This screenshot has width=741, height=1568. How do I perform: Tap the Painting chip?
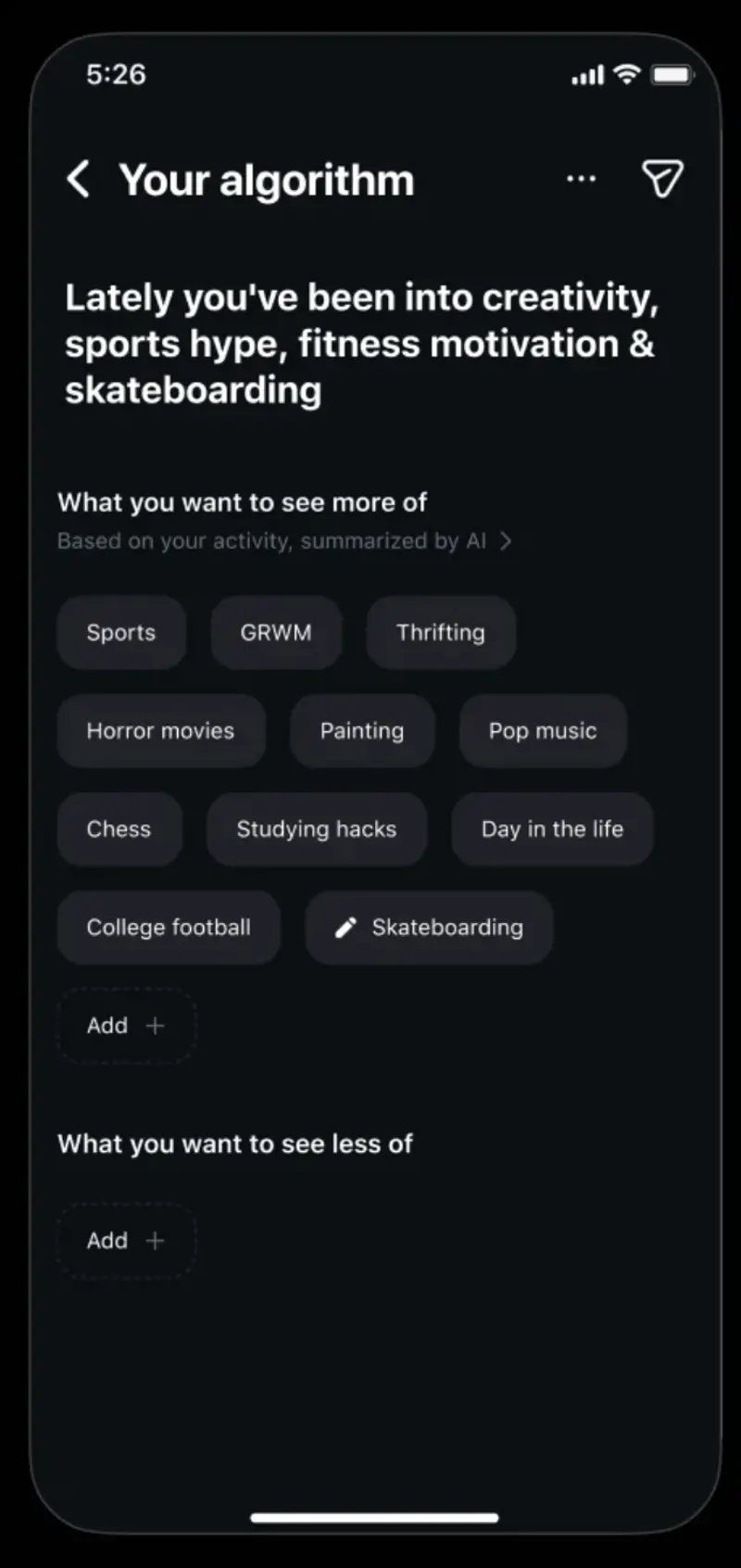362,731
